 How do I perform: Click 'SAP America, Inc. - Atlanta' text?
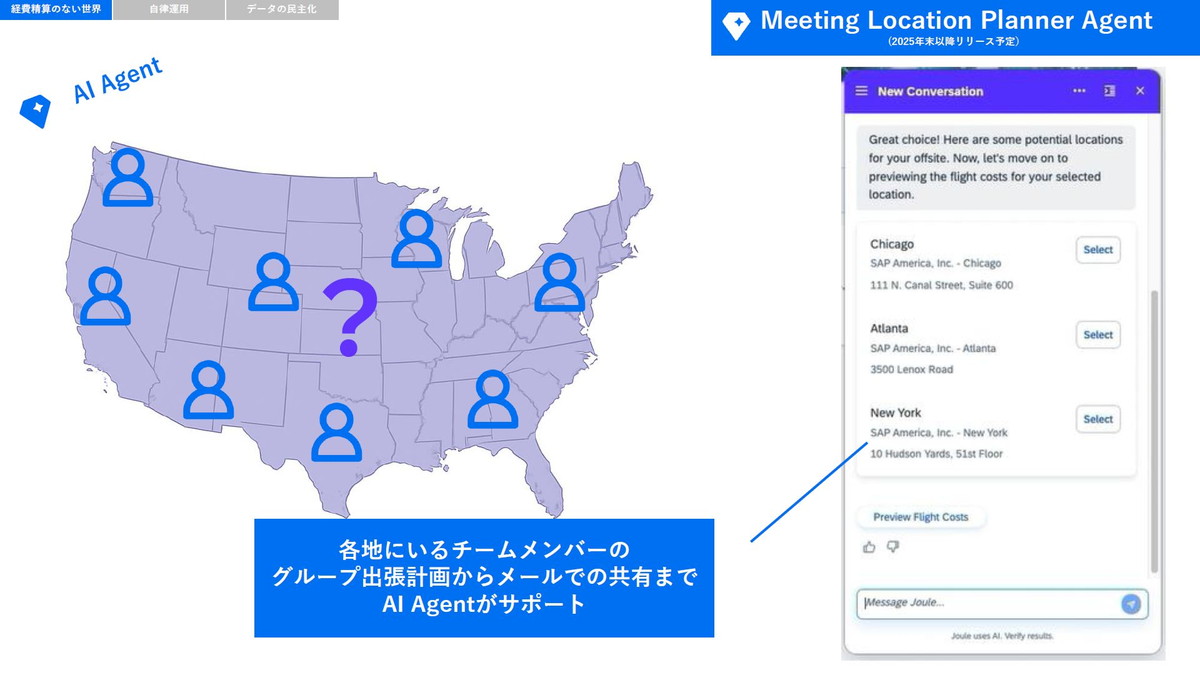933,348
